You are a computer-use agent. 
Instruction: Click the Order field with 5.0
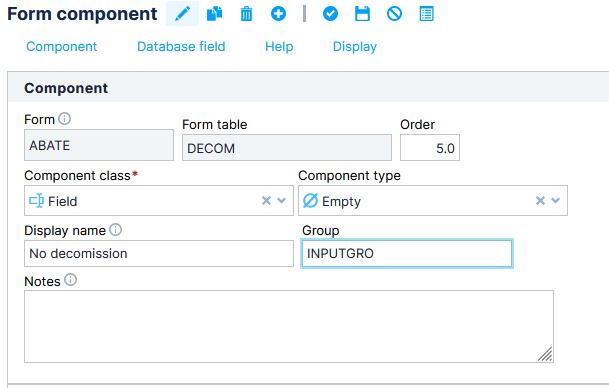tap(430, 148)
